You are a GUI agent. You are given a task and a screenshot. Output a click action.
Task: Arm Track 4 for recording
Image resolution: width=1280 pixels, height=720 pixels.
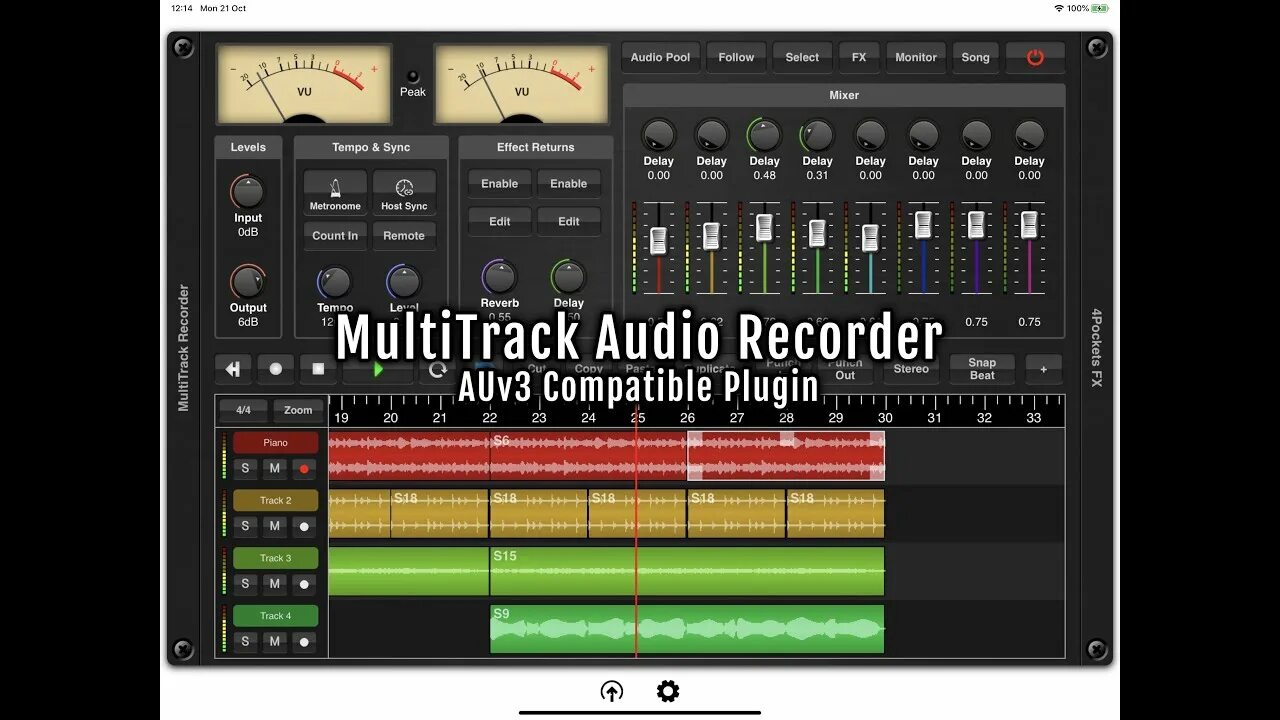pos(305,642)
